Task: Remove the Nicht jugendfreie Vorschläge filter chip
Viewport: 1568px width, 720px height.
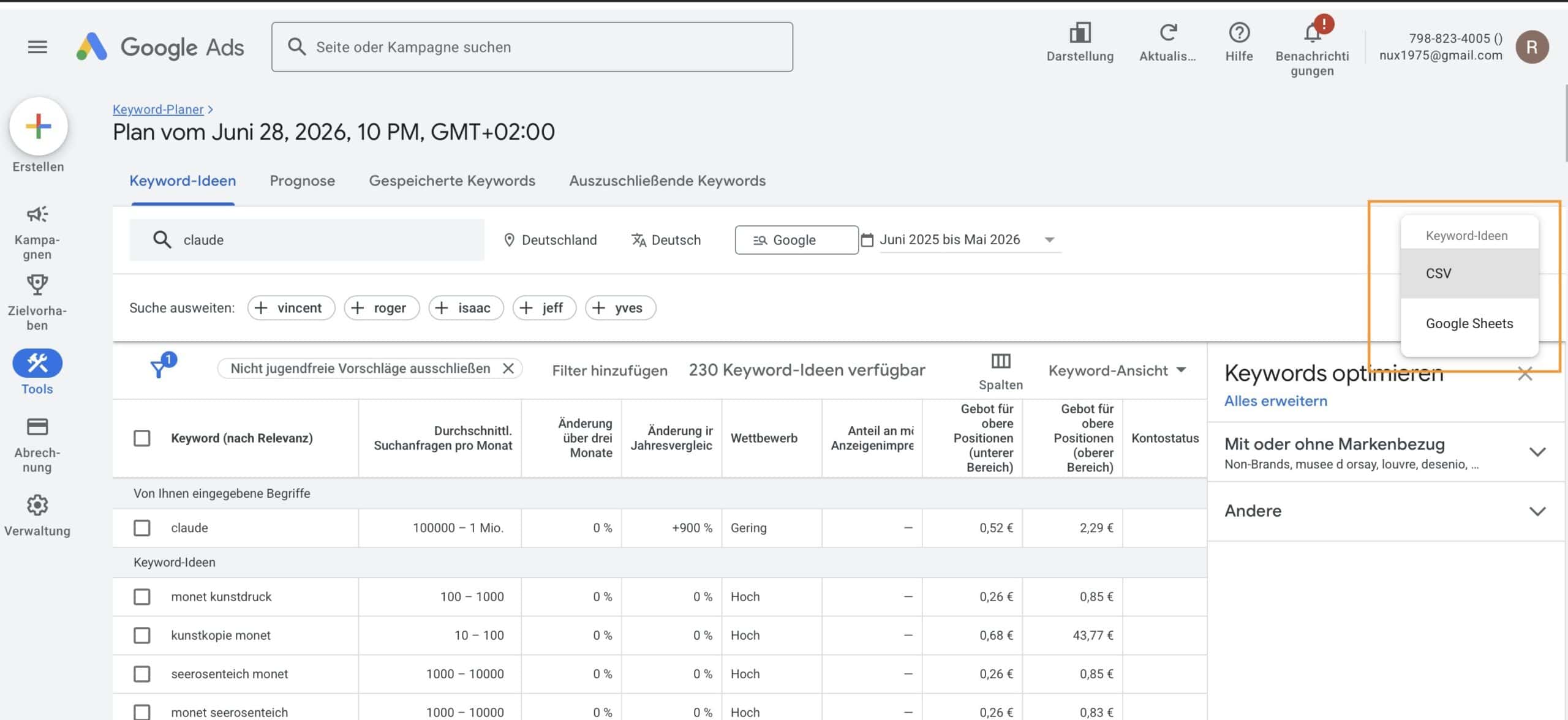Action: 508,369
